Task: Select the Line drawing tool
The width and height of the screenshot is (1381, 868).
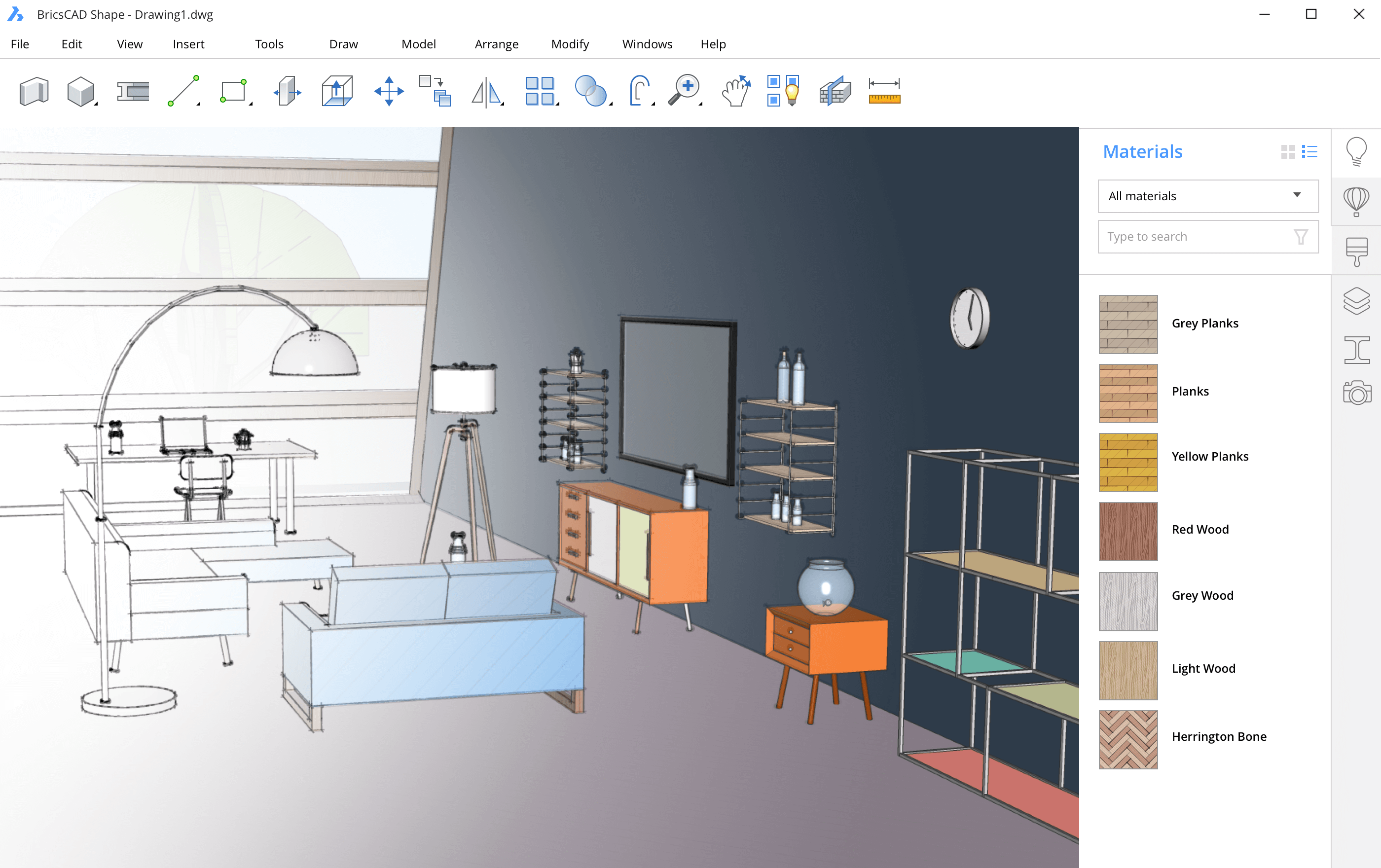Action: point(182,91)
